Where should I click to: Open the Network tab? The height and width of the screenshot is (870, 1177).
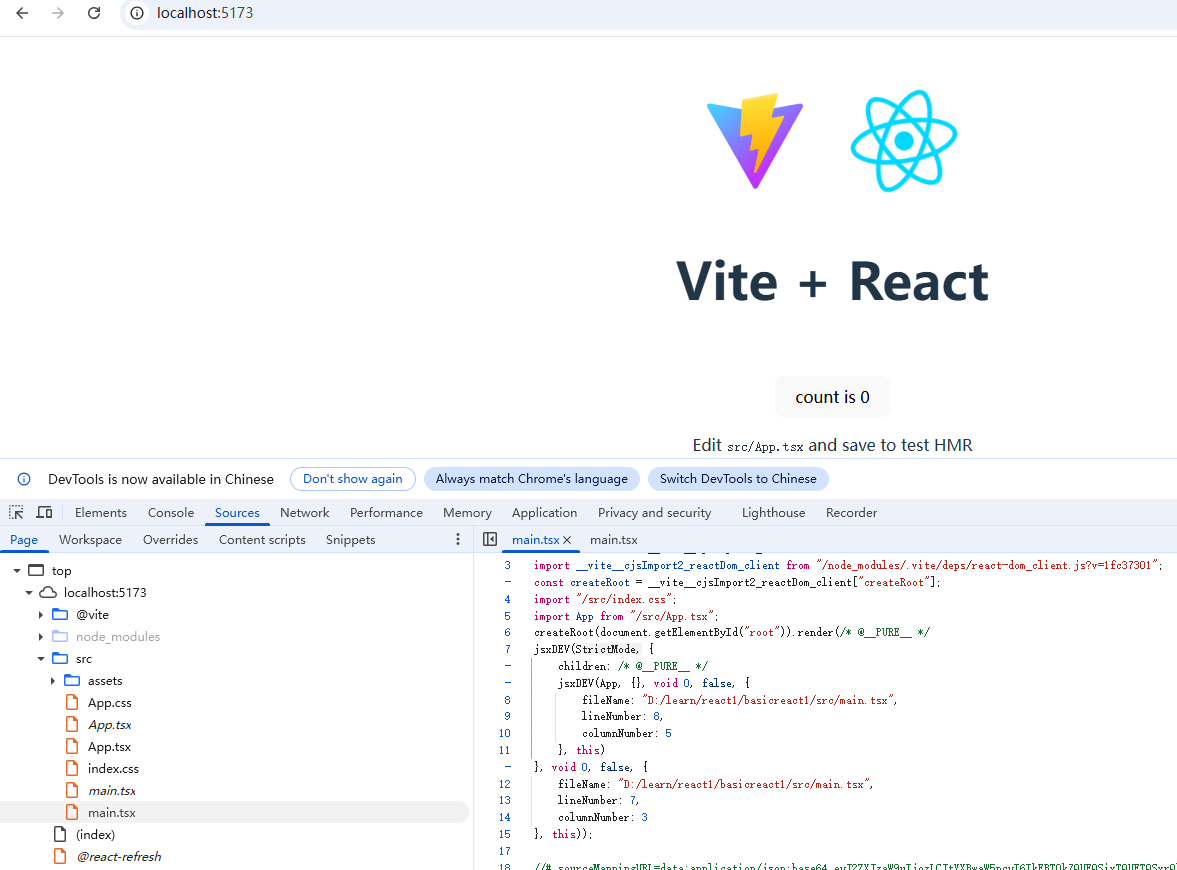[x=305, y=513]
